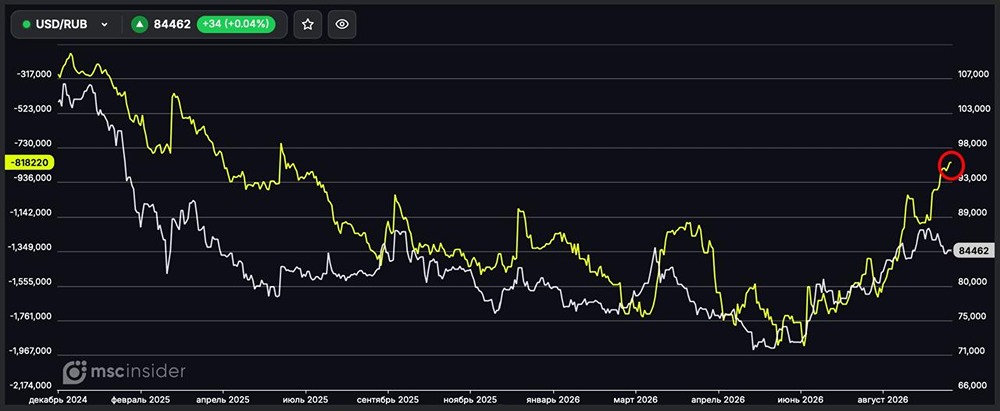This screenshot has width=1000, height=411.
Task: Click the июль 2025 timeline label
Action: 305,400
